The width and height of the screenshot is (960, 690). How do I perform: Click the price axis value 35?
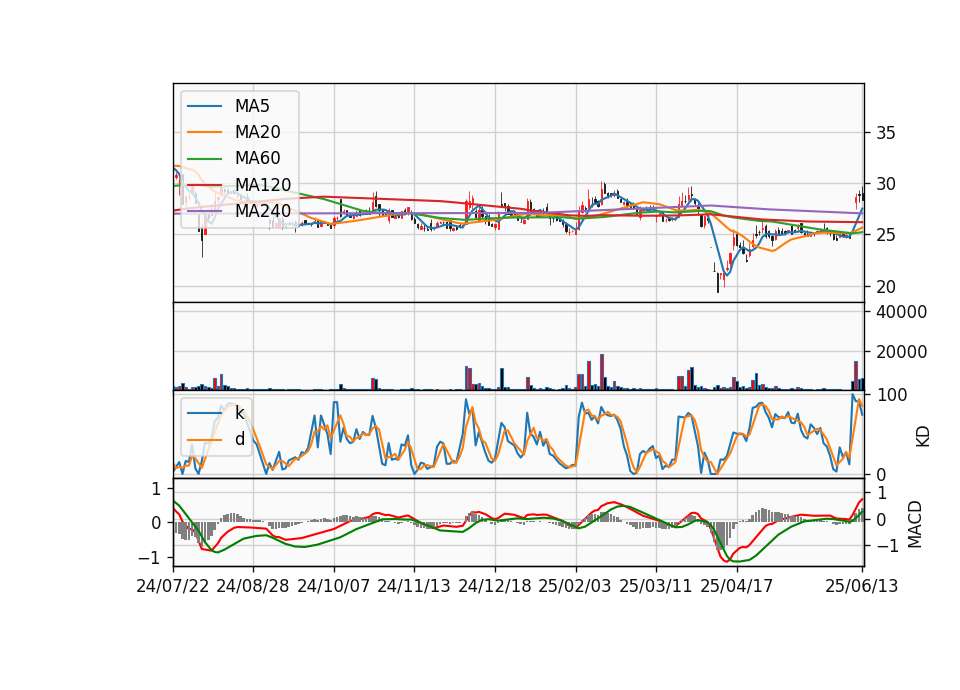click(x=885, y=133)
